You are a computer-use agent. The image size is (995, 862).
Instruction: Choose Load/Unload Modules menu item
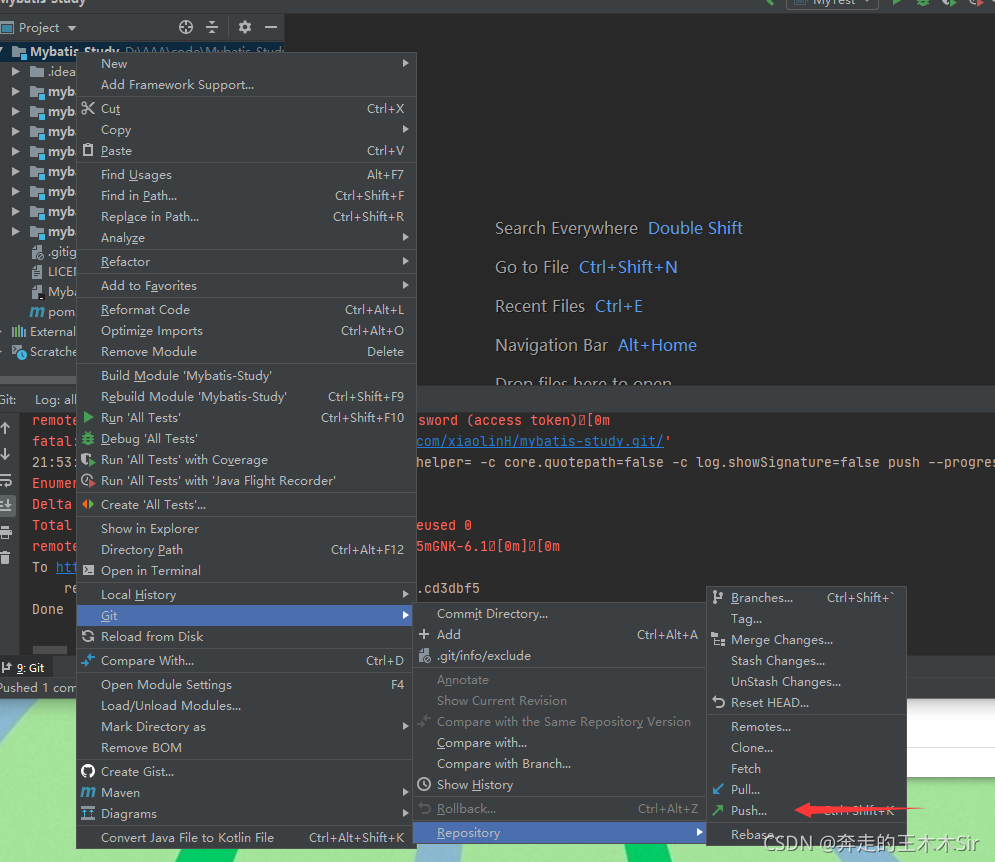(x=246, y=705)
